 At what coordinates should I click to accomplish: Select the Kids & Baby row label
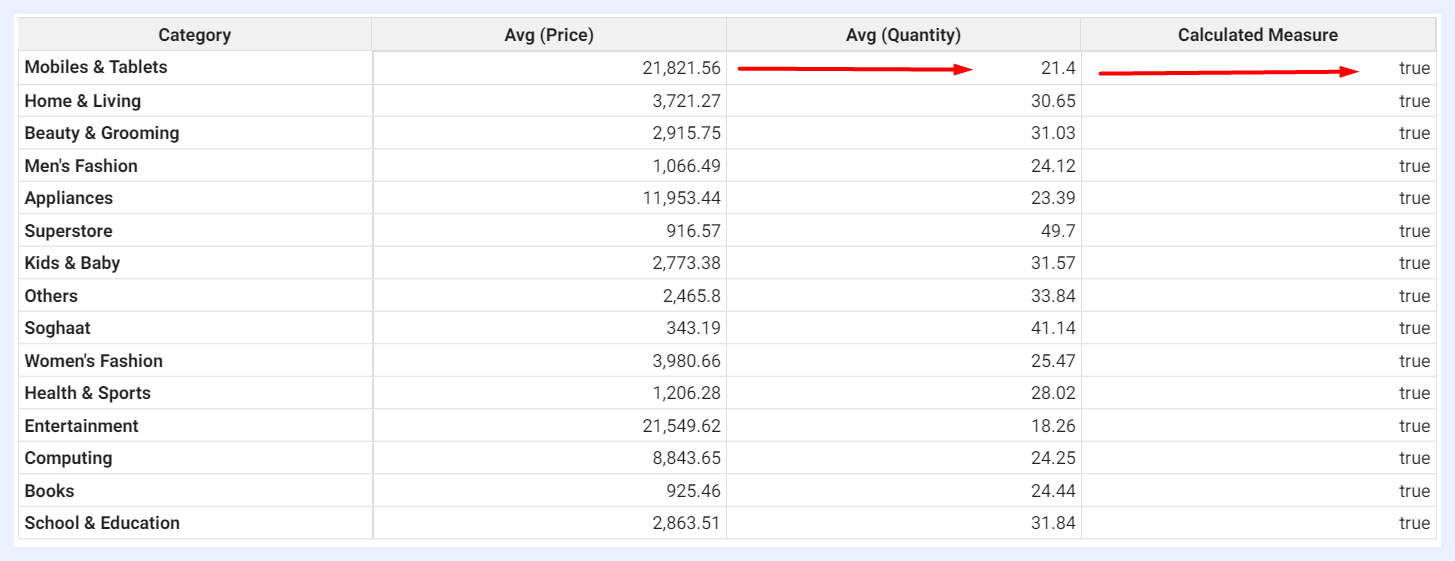coord(72,263)
